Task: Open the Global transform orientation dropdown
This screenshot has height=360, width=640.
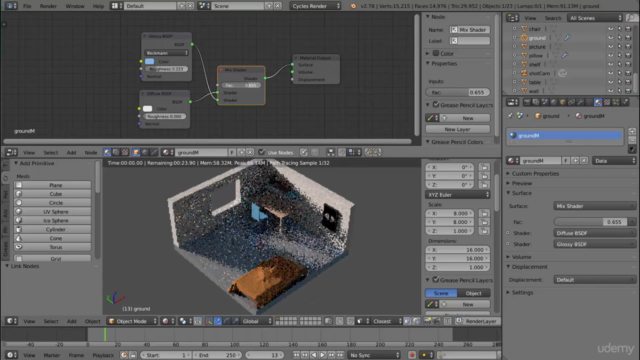Action: tap(256, 321)
